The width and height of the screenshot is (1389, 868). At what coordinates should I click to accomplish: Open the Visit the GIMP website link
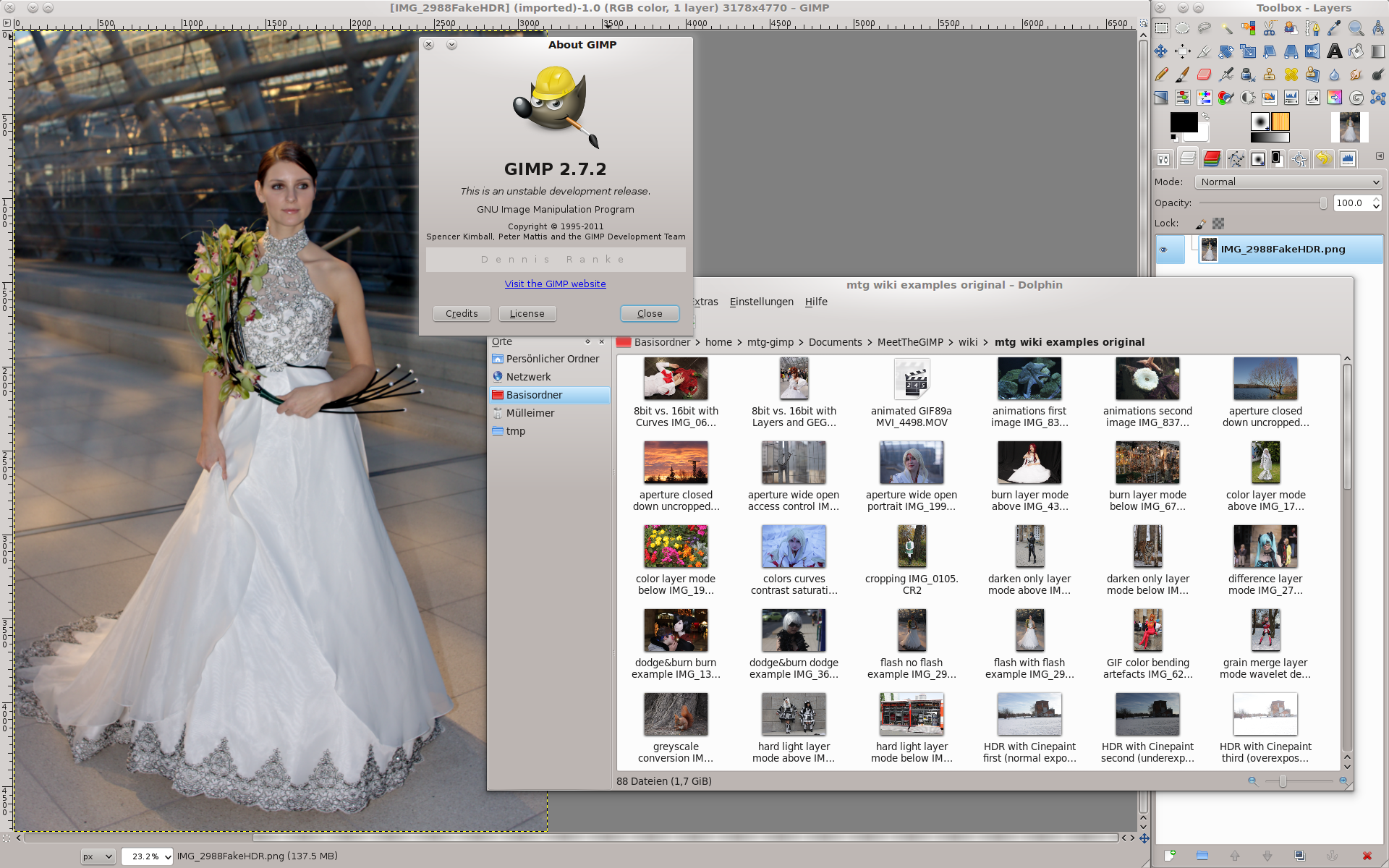click(x=555, y=284)
